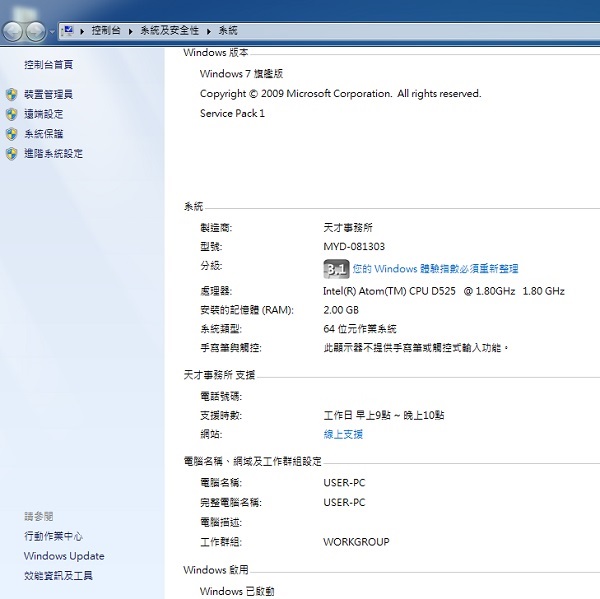Open 控制台首頁 link
The height and width of the screenshot is (599, 600).
[x=49, y=65]
